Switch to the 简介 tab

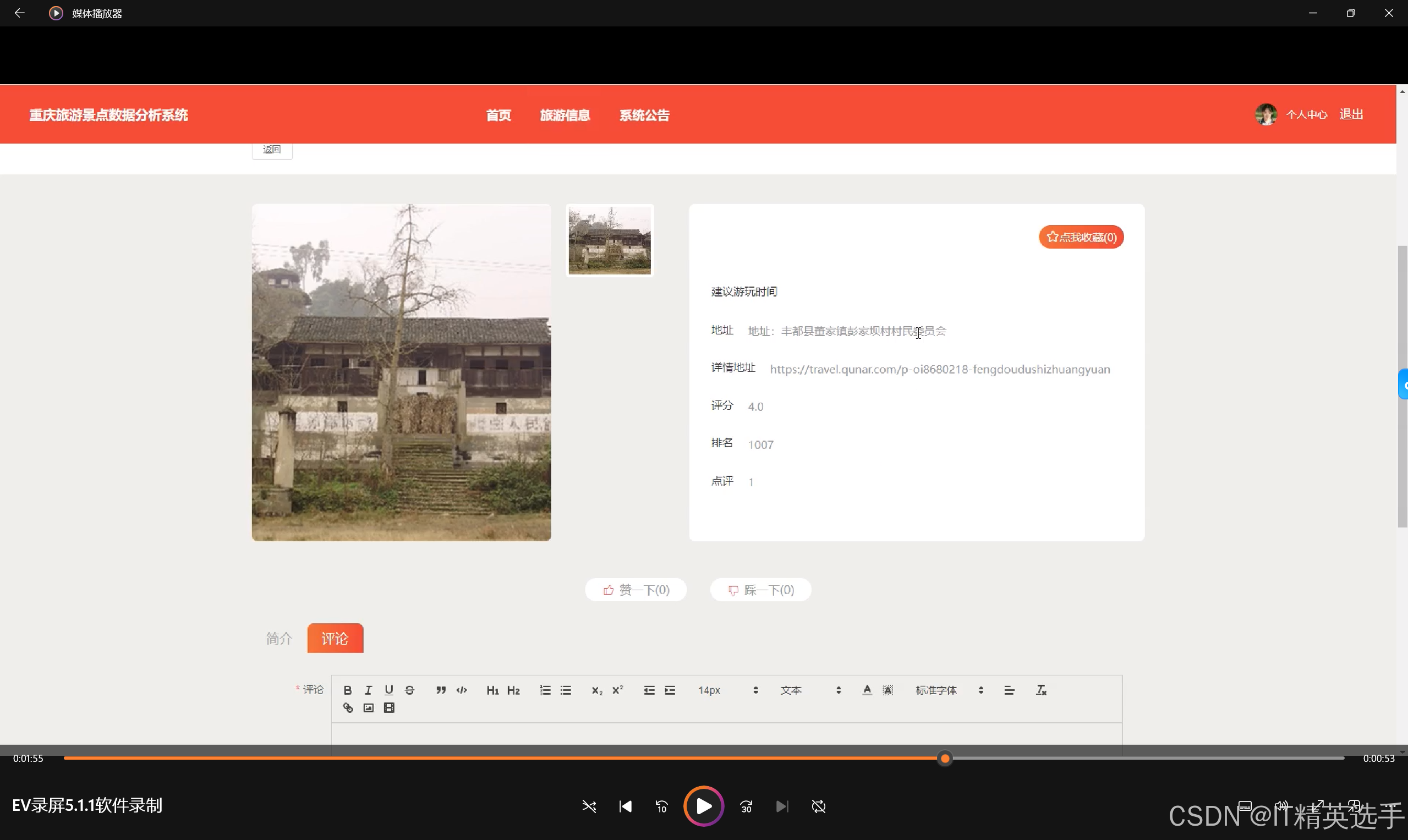279,639
